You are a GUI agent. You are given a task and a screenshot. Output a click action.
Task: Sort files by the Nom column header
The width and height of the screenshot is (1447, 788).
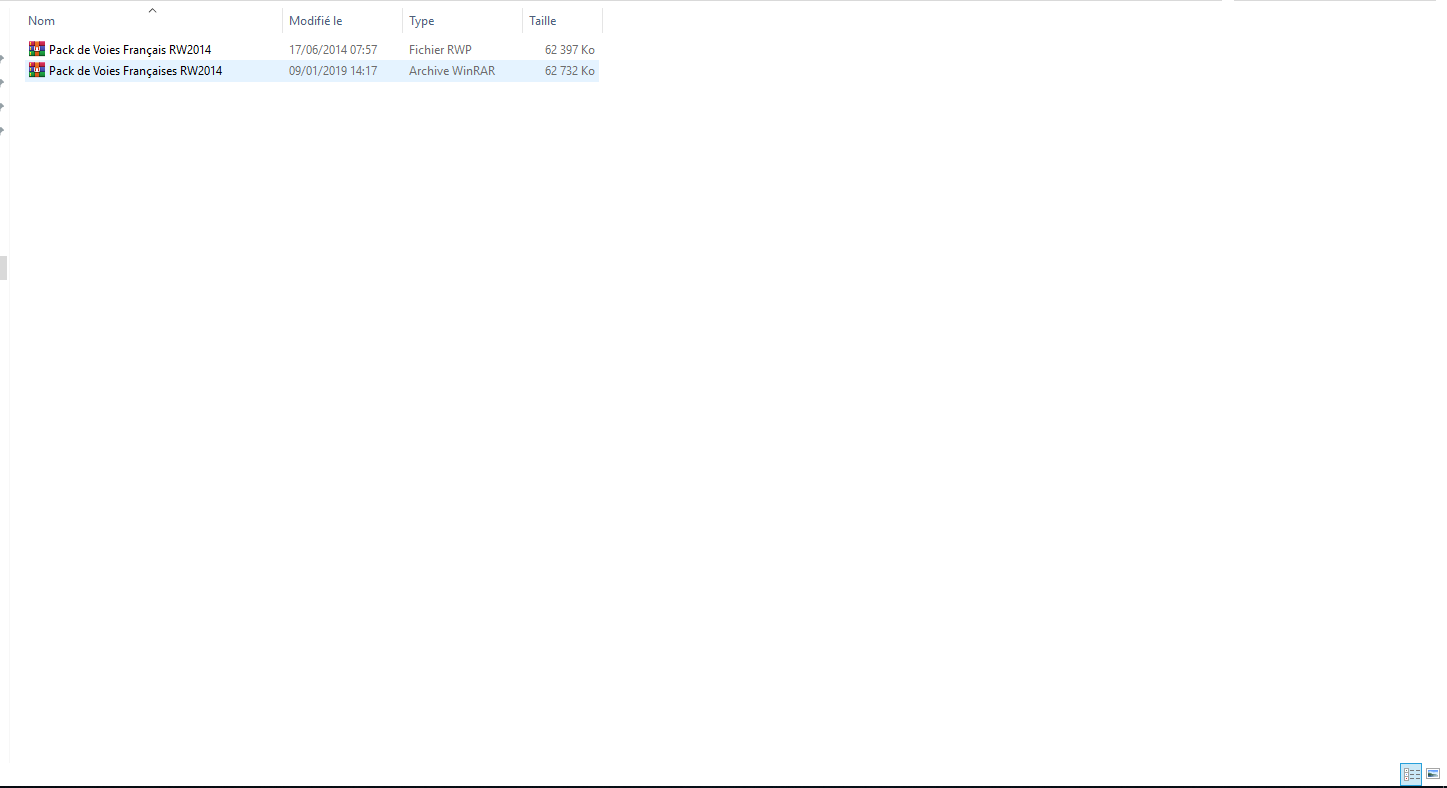pos(153,21)
